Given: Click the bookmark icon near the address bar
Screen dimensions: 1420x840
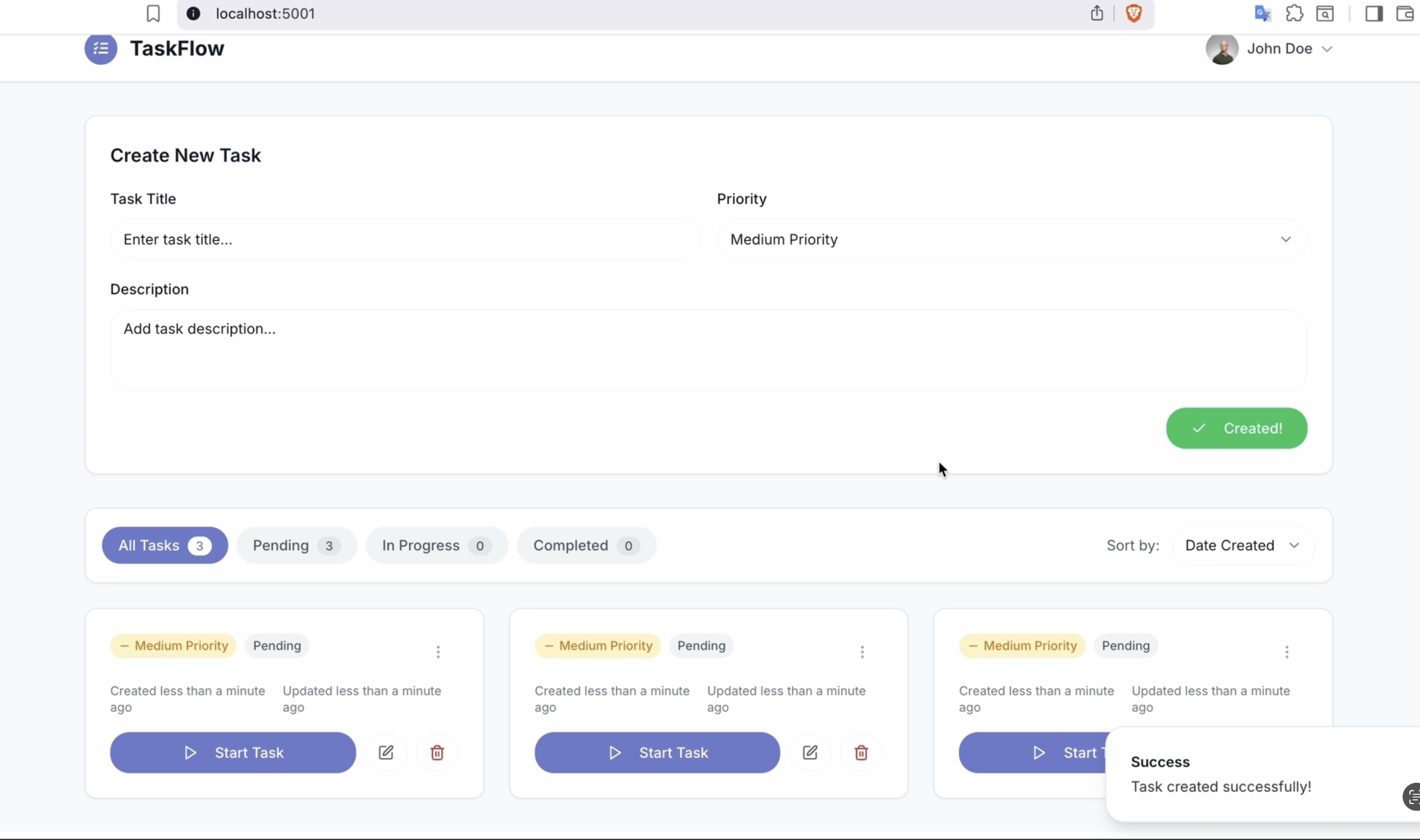Looking at the screenshot, I should 154,14.
